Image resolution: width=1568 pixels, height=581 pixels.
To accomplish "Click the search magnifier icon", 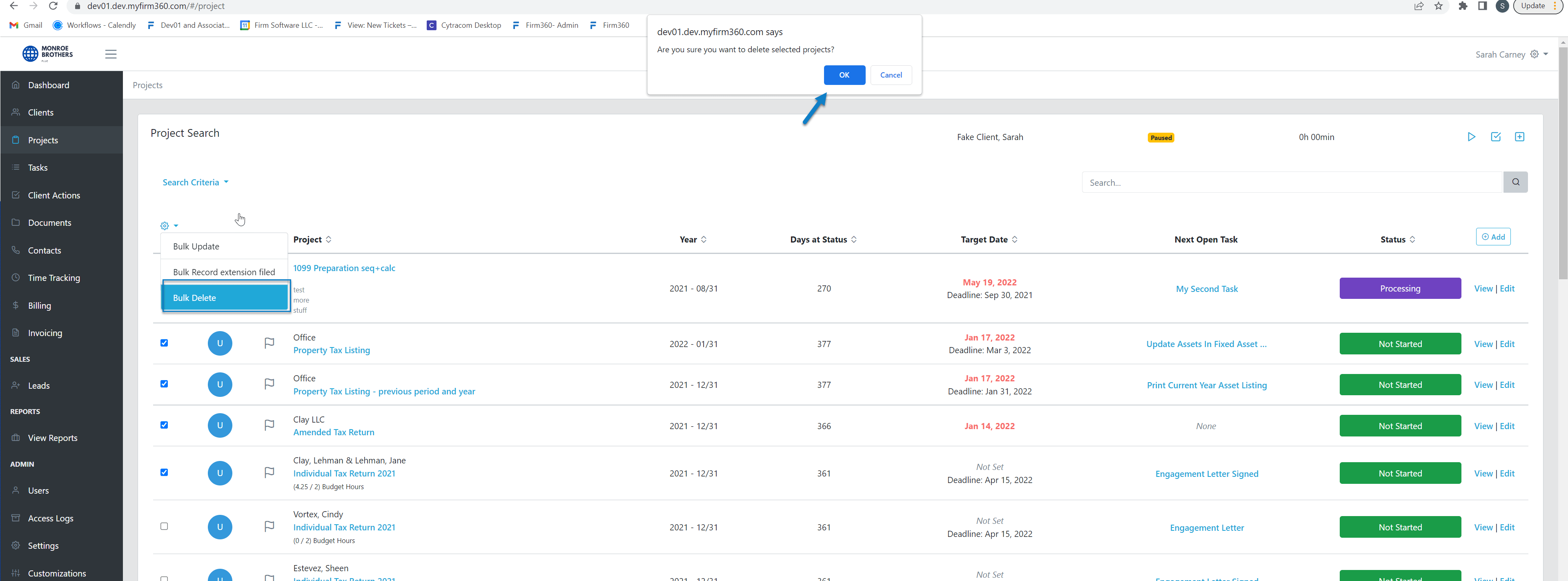I will 1516,182.
